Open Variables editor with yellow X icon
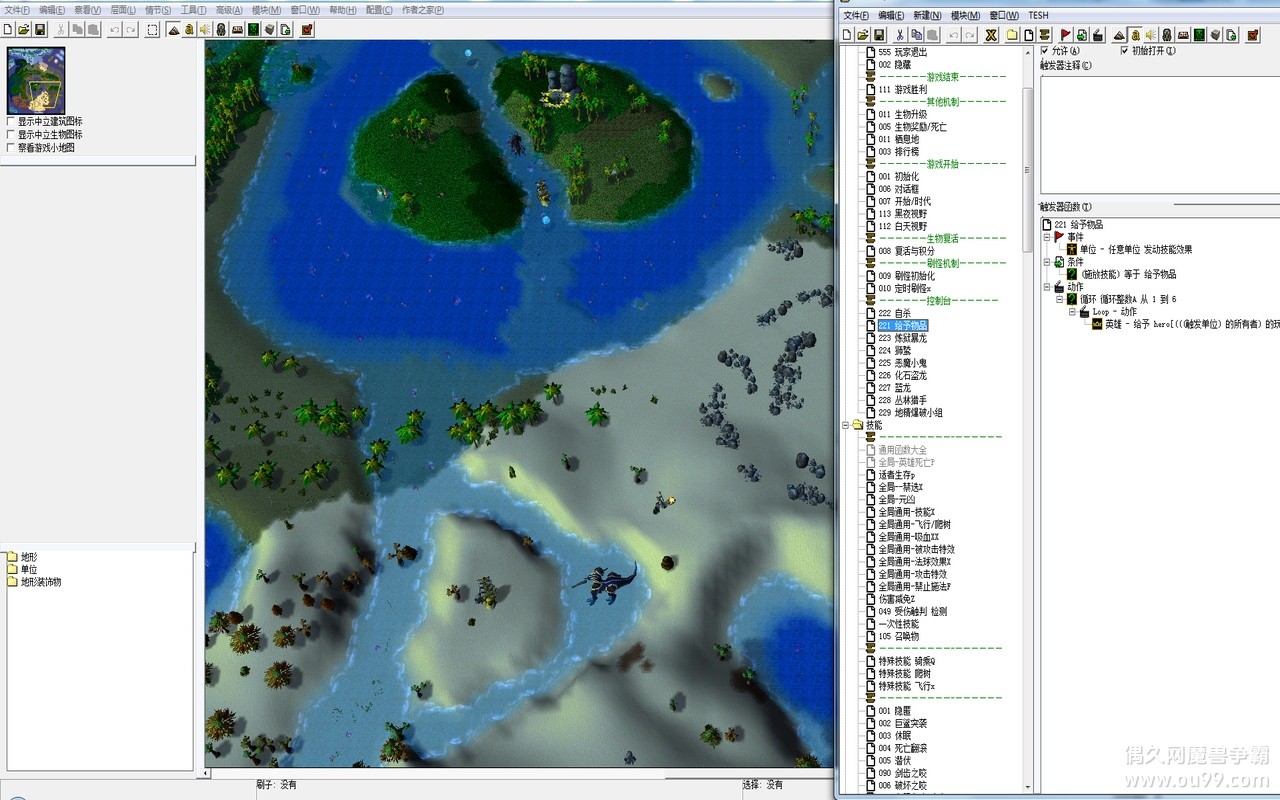The image size is (1280, 800). click(x=991, y=35)
